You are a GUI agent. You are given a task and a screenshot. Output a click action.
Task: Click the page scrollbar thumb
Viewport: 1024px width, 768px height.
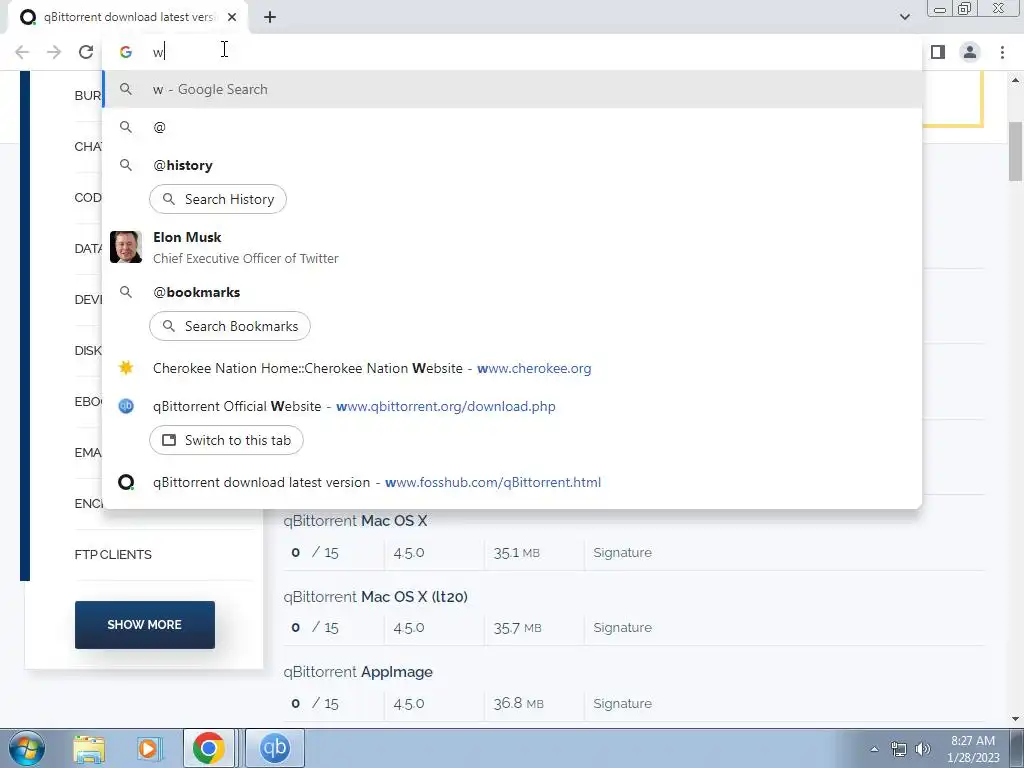pyautogui.click(x=1015, y=151)
